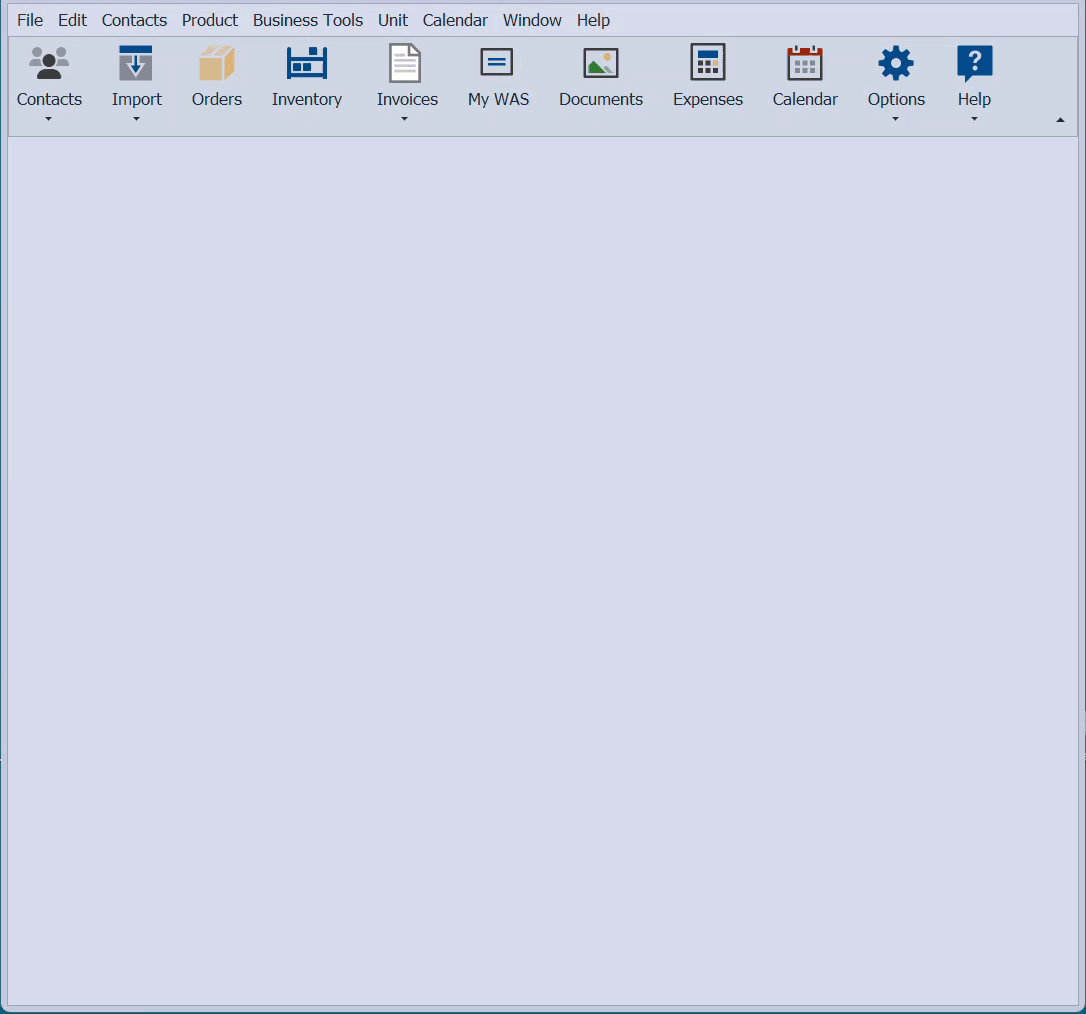Open the Business Tools menu
Screen dimensions: 1086x1014
coord(308,20)
